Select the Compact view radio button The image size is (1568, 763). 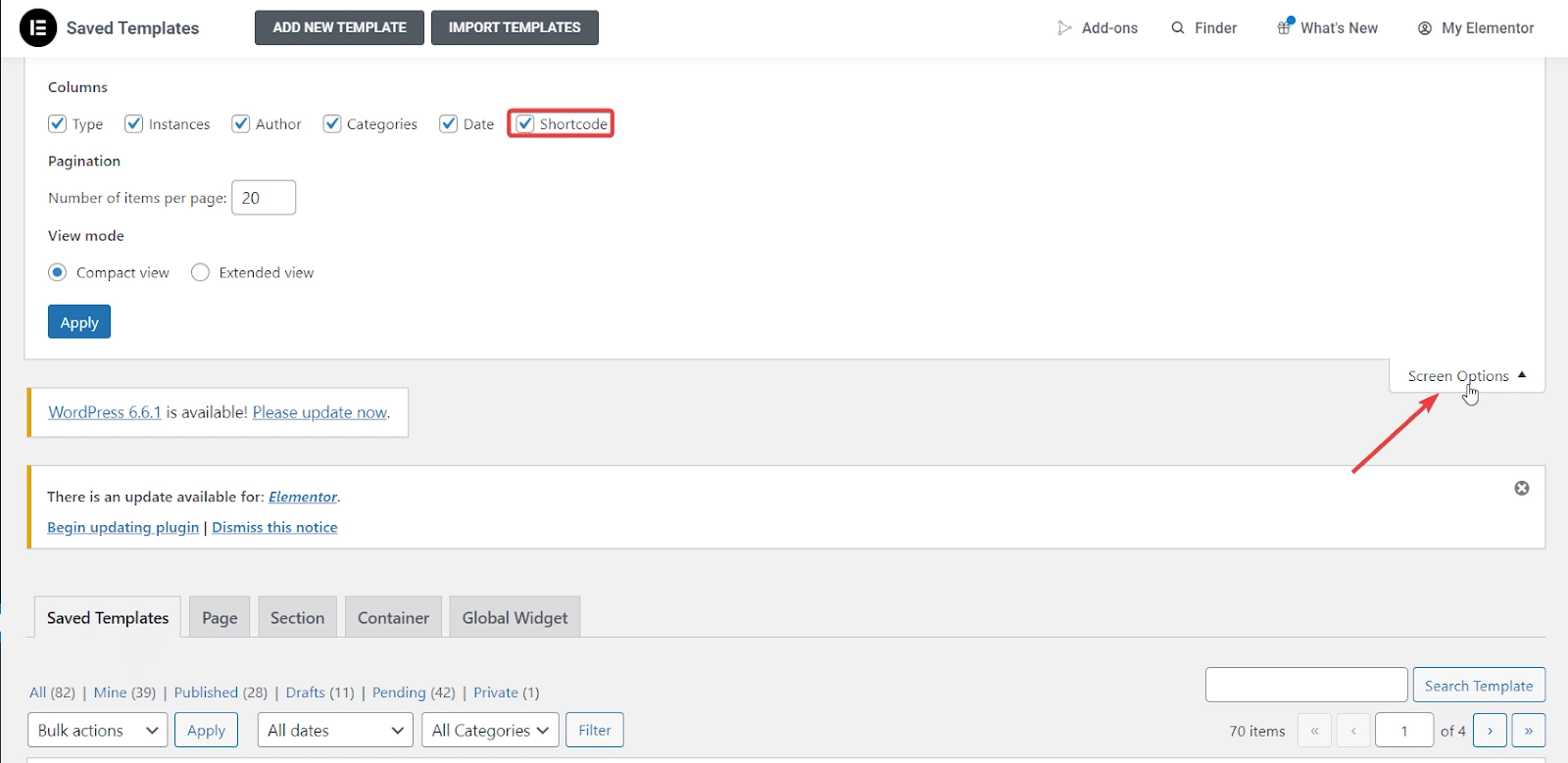57,272
